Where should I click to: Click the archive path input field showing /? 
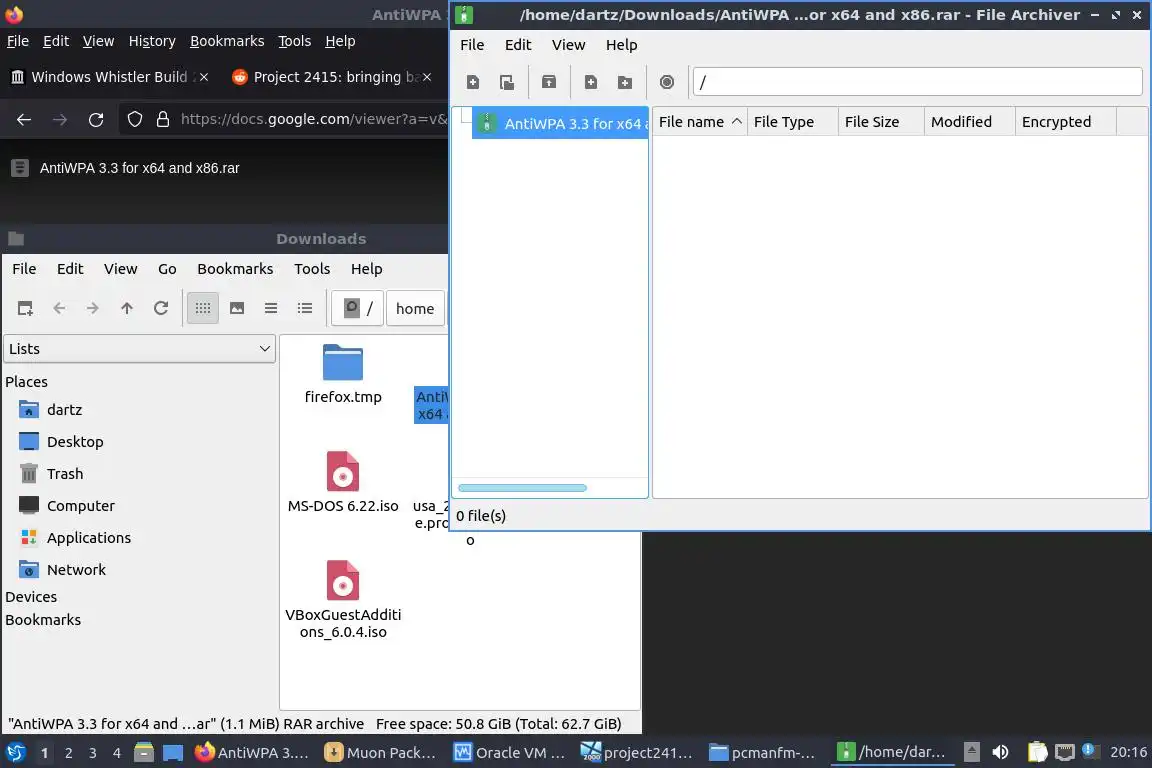917,82
